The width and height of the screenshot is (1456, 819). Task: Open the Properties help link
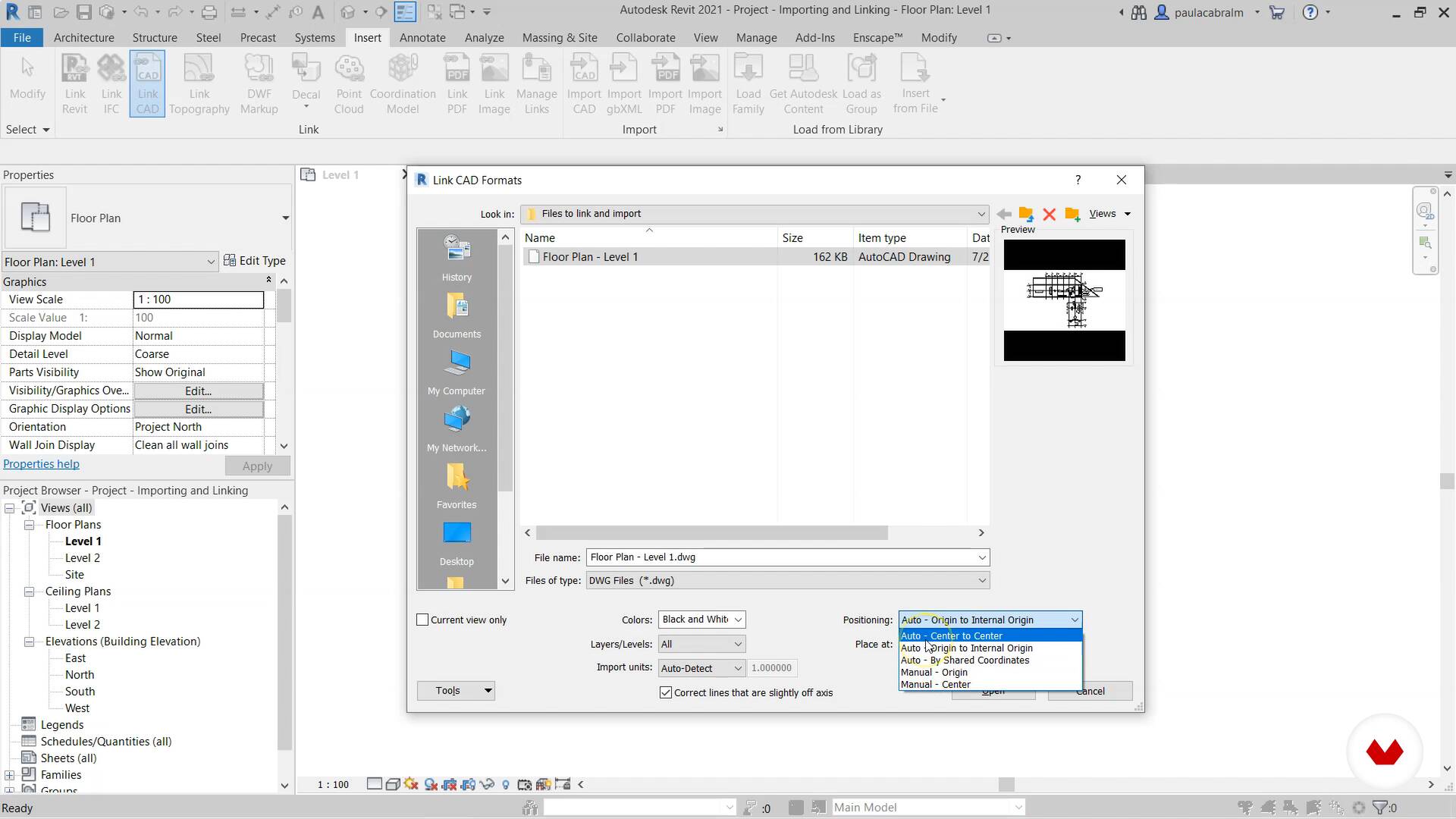[41, 464]
